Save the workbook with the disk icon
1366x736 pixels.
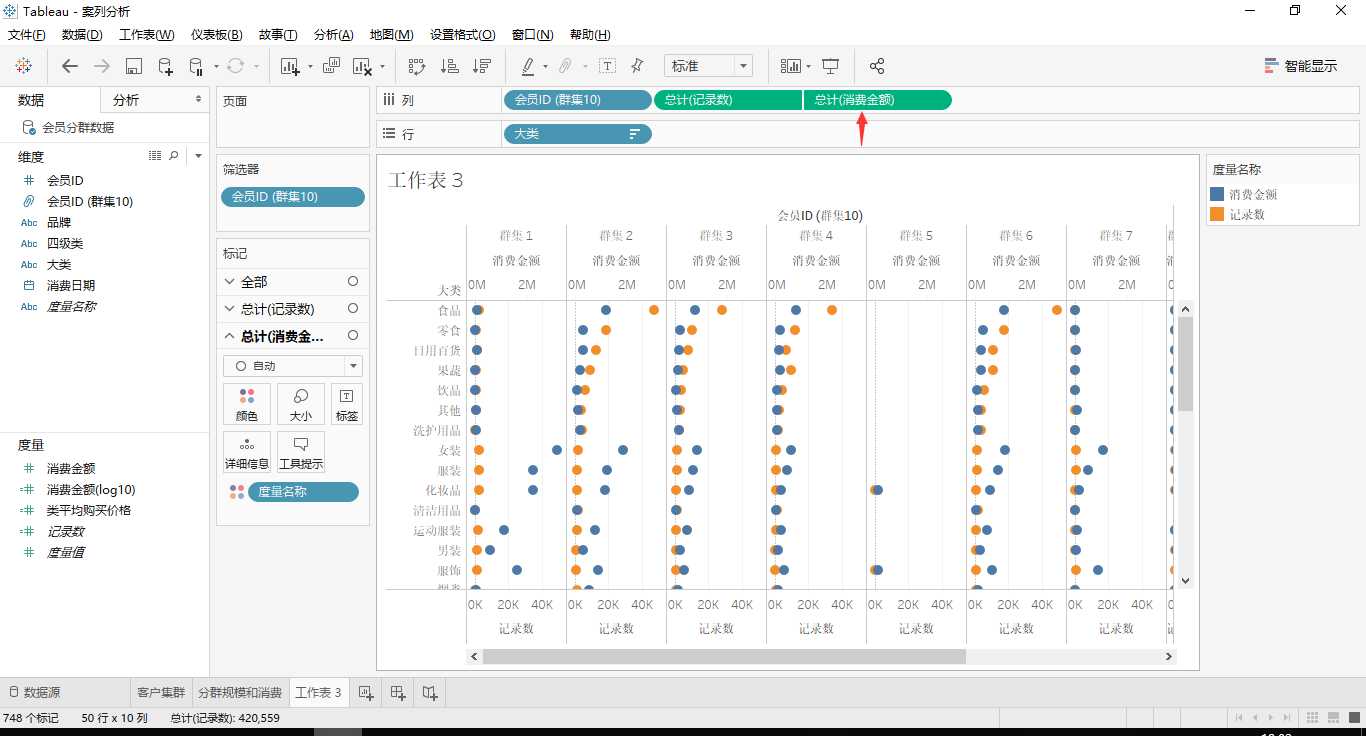134,66
